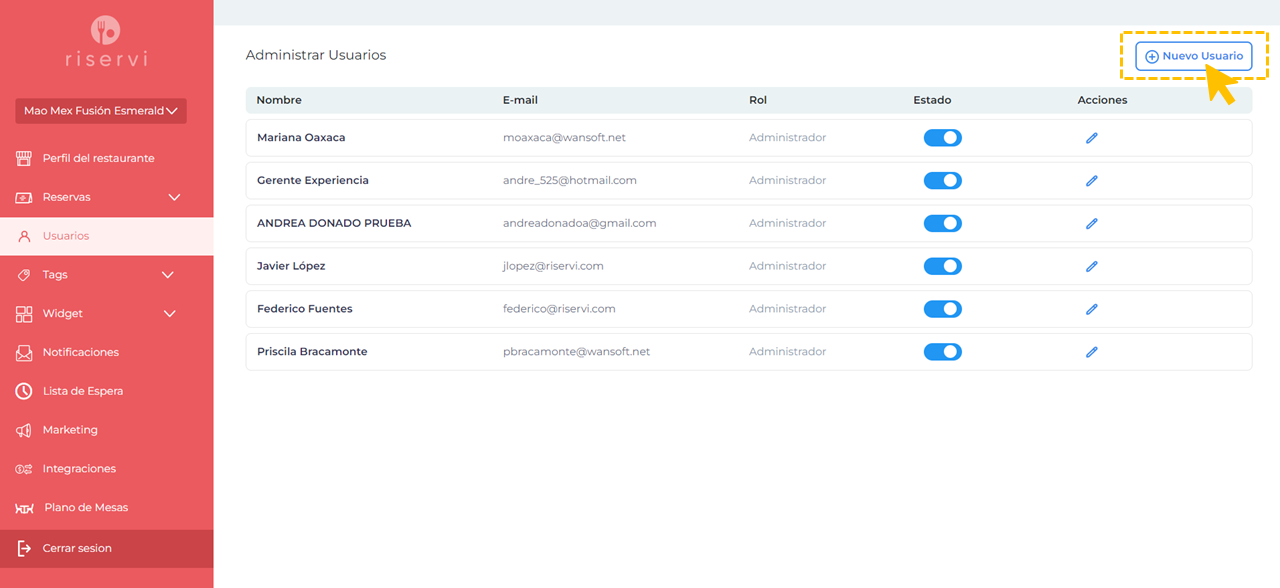Click email federico@riservi.com
The image size is (1280, 588).
tap(559, 309)
